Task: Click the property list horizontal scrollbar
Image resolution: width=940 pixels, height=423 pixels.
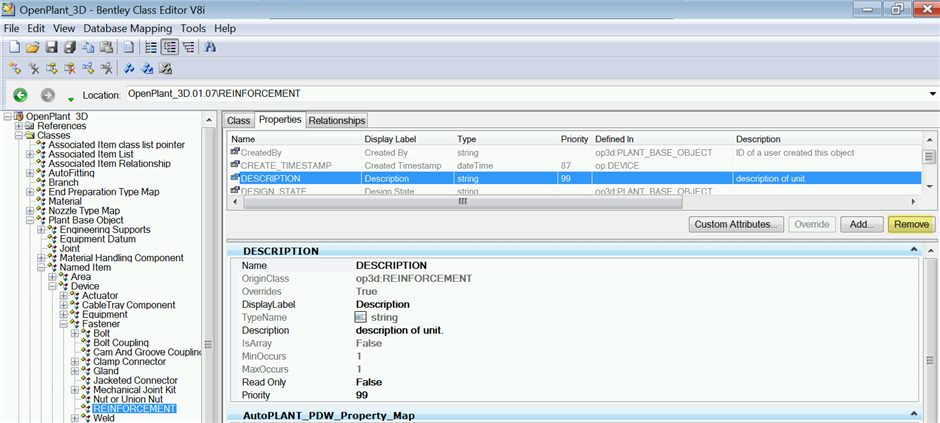Action: (463, 202)
